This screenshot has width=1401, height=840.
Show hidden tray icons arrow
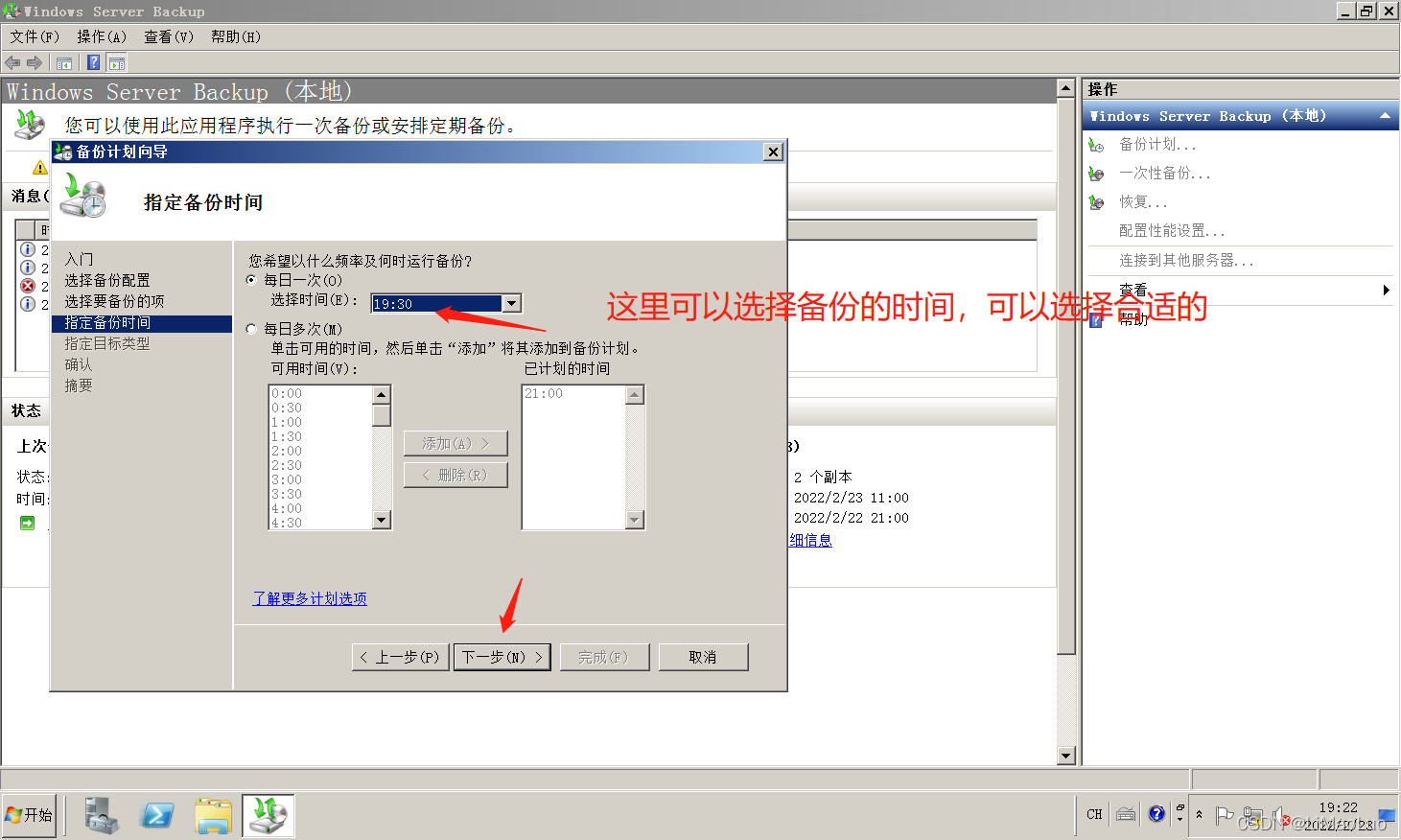pos(1199,815)
